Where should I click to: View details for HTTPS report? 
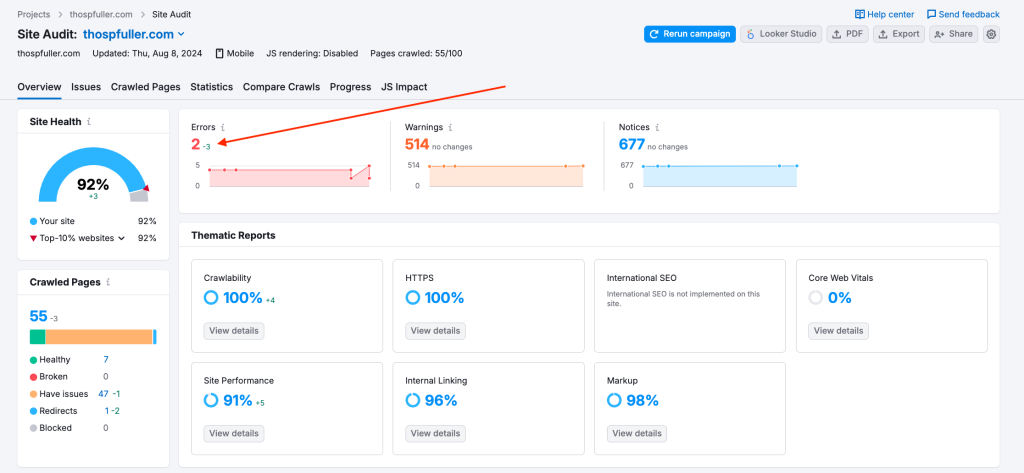point(436,331)
